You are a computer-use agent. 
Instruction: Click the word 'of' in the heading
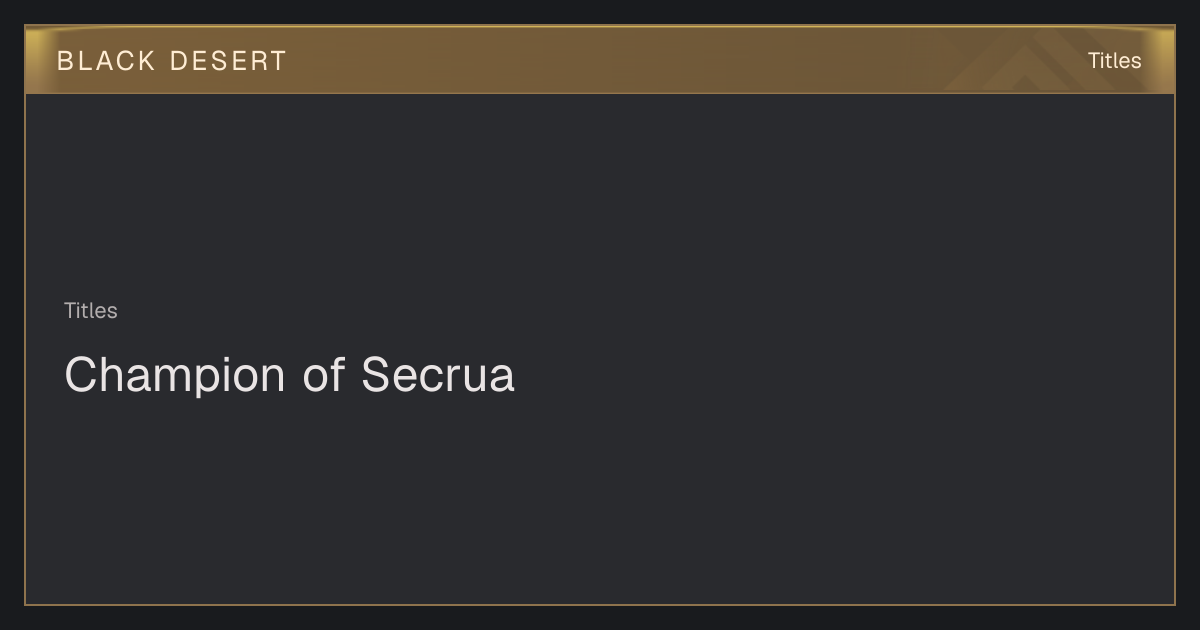click(324, 375)
